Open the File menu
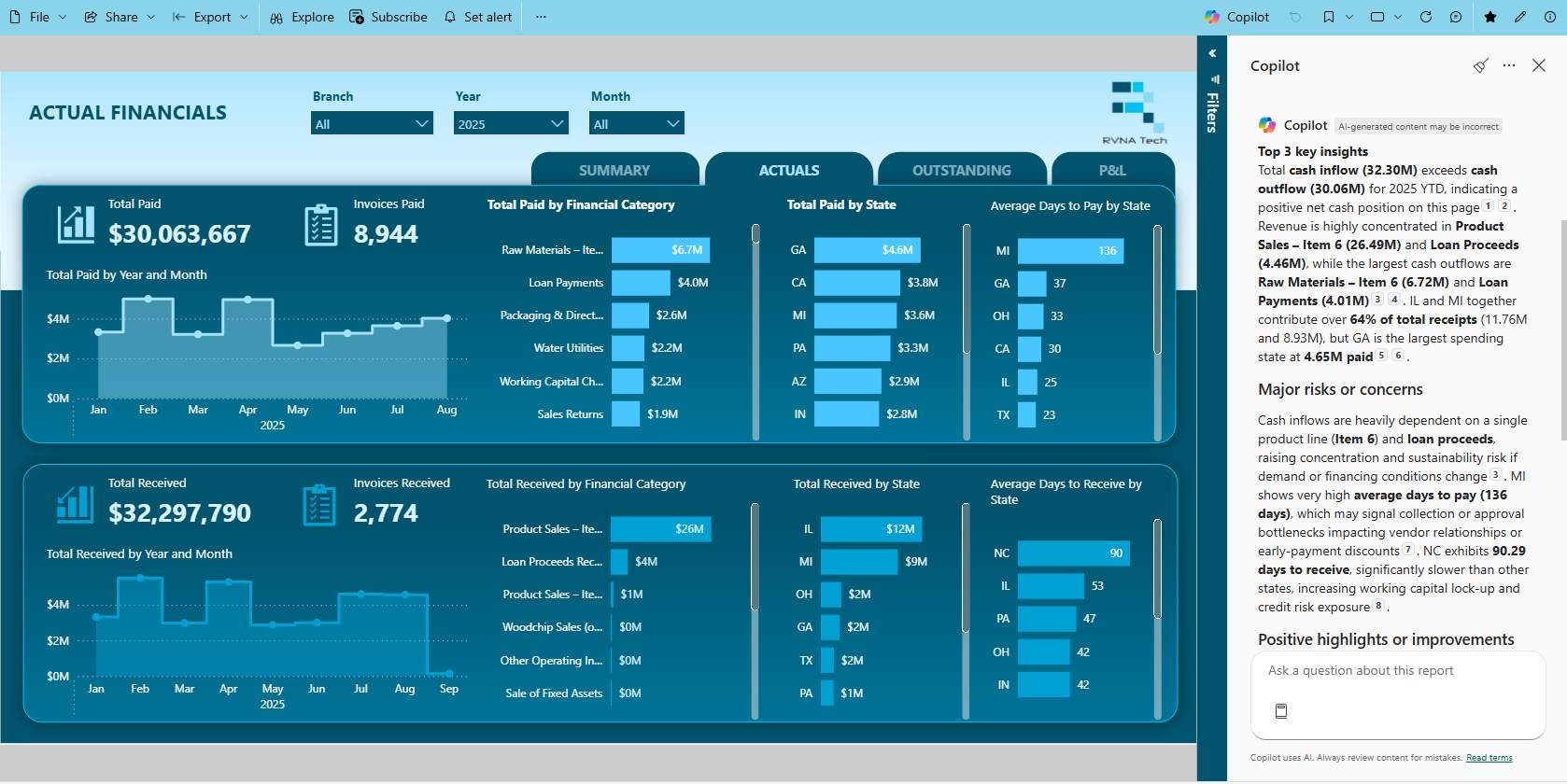The image size is (1567, 784). (x=37, y=17)
